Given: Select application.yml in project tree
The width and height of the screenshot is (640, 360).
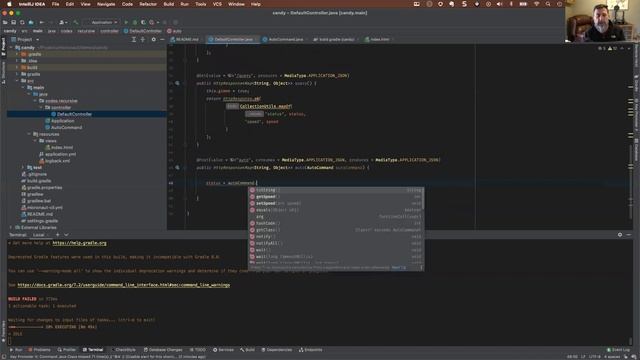Looking at the screenshot, I should 60,154.
